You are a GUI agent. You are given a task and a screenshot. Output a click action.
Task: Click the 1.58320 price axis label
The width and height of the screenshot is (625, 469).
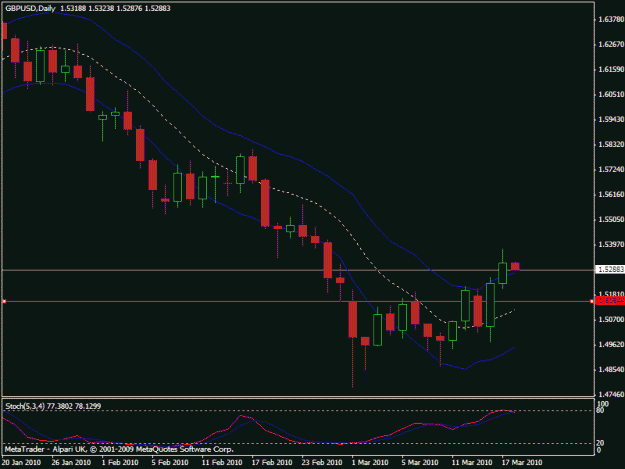coord(611,144)
